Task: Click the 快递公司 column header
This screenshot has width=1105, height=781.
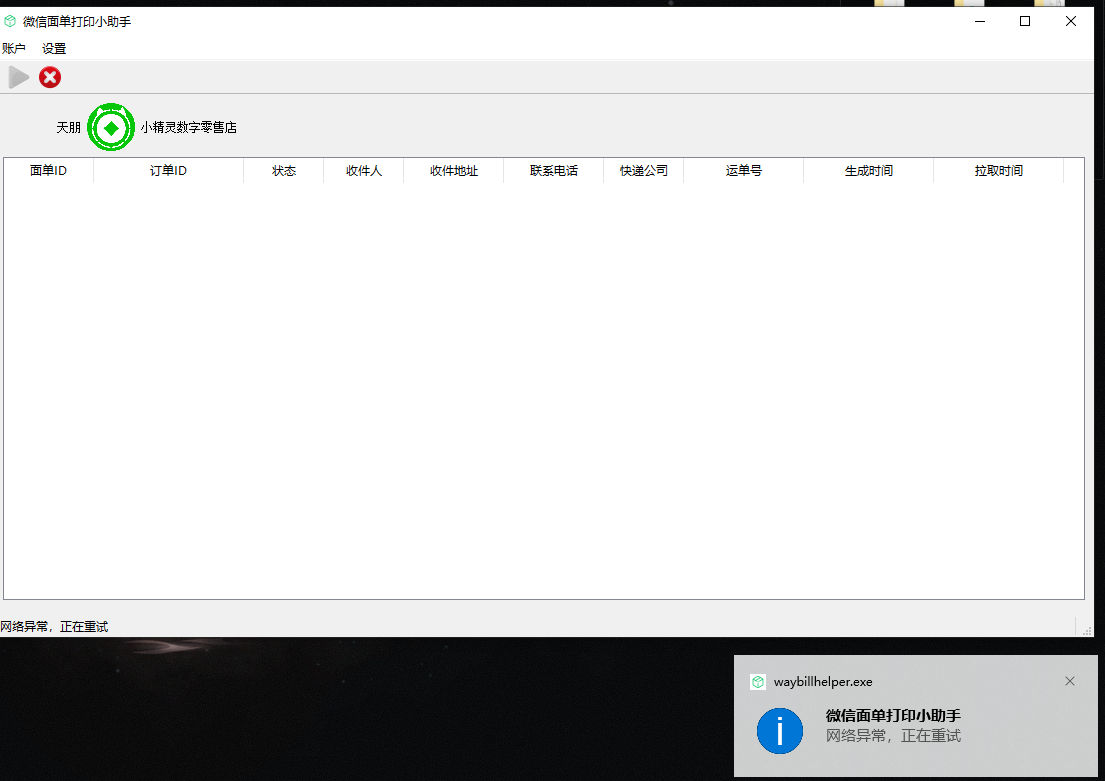Action: point(643,171)
